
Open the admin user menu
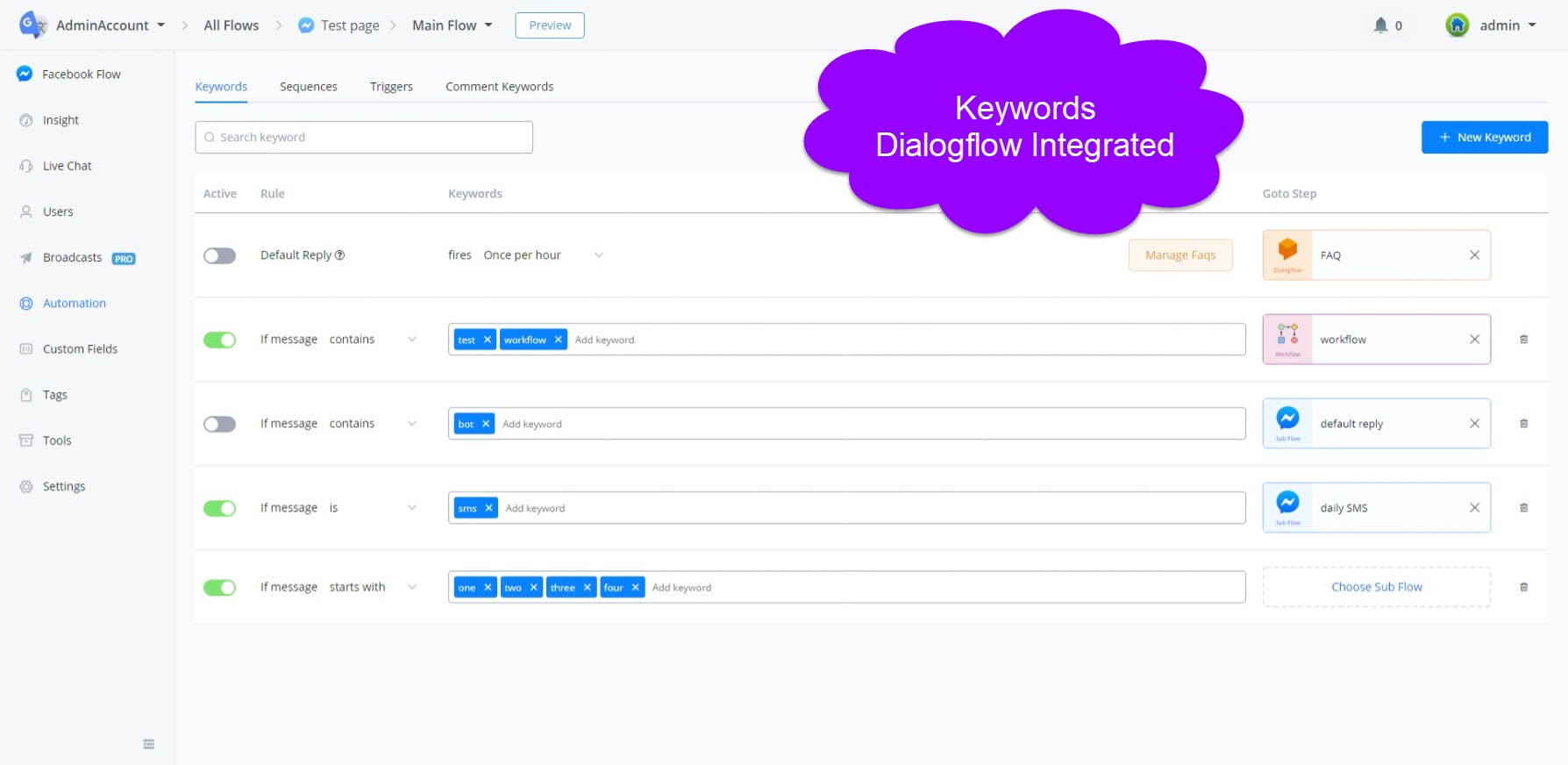click(1507, 25)
